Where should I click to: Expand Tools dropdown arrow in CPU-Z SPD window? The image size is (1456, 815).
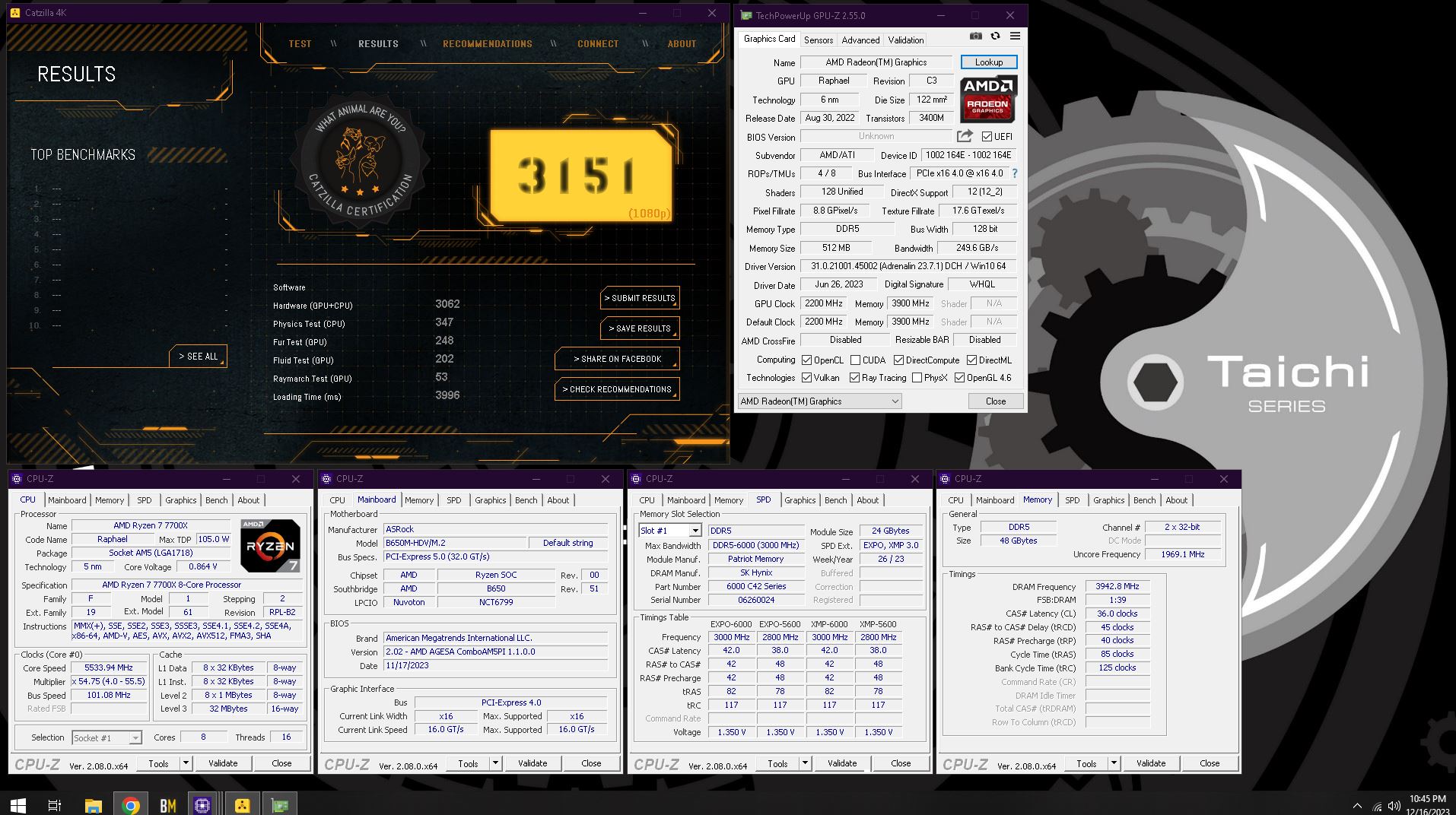tap(805, 763)
